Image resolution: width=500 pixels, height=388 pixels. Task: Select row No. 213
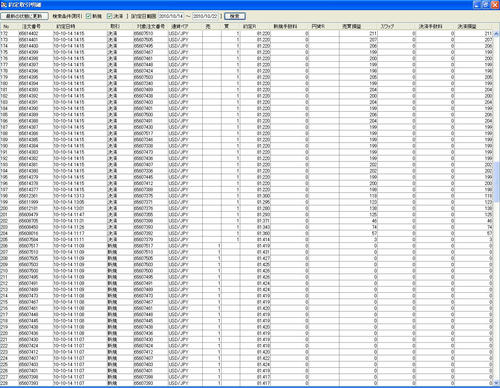[247, 289]
